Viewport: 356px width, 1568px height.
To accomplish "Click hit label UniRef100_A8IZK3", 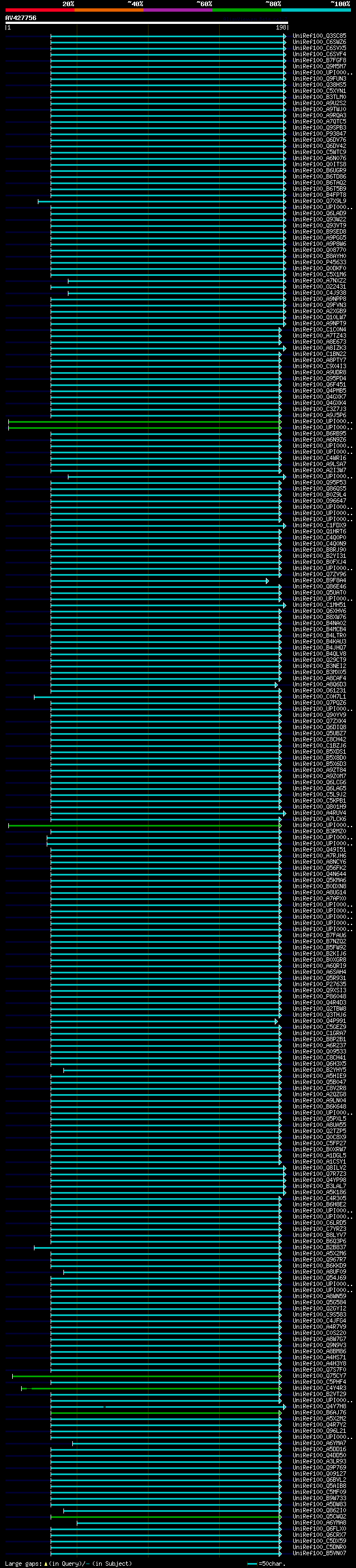I will click(319, 348).
